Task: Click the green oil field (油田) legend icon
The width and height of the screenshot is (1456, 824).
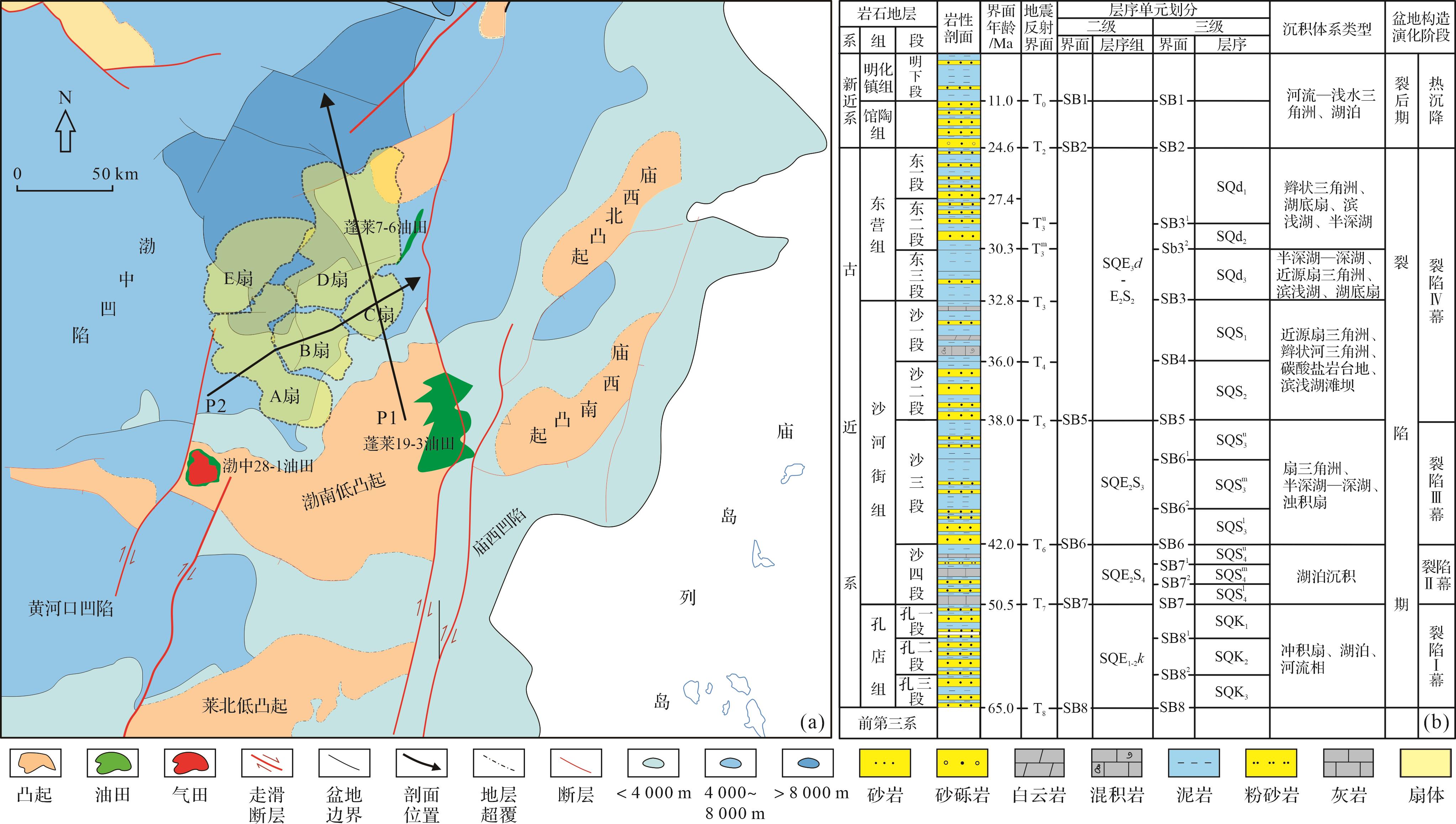Action: pos(113,763)
